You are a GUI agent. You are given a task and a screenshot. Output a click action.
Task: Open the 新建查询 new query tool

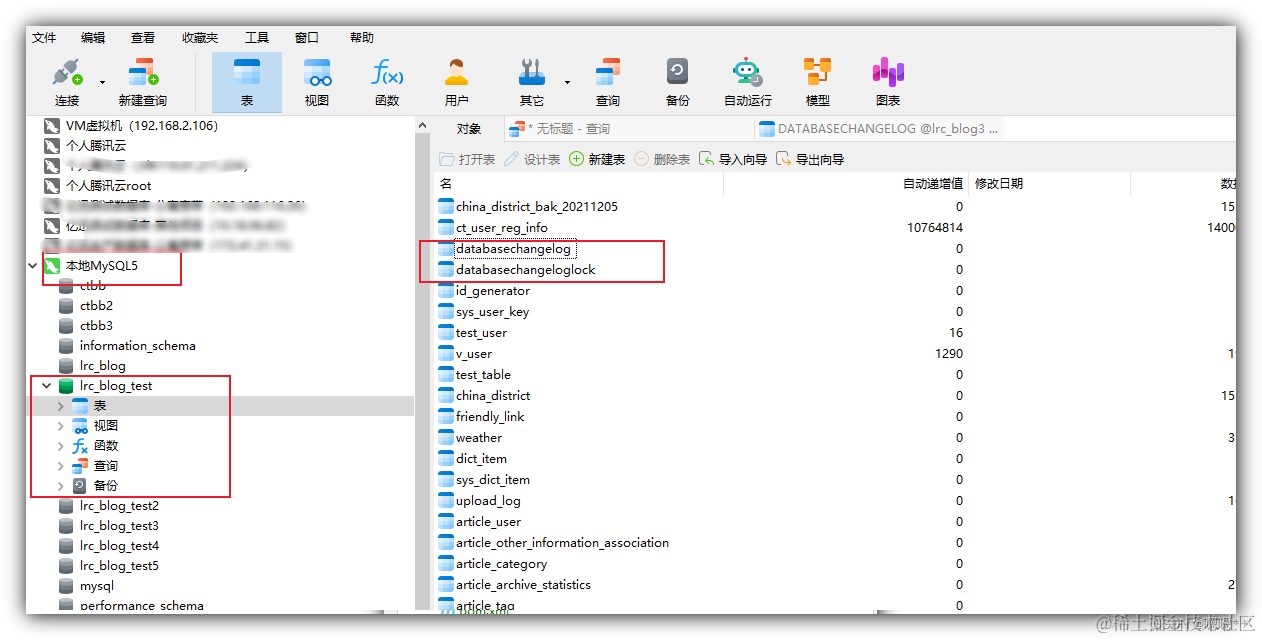(143, 83)
